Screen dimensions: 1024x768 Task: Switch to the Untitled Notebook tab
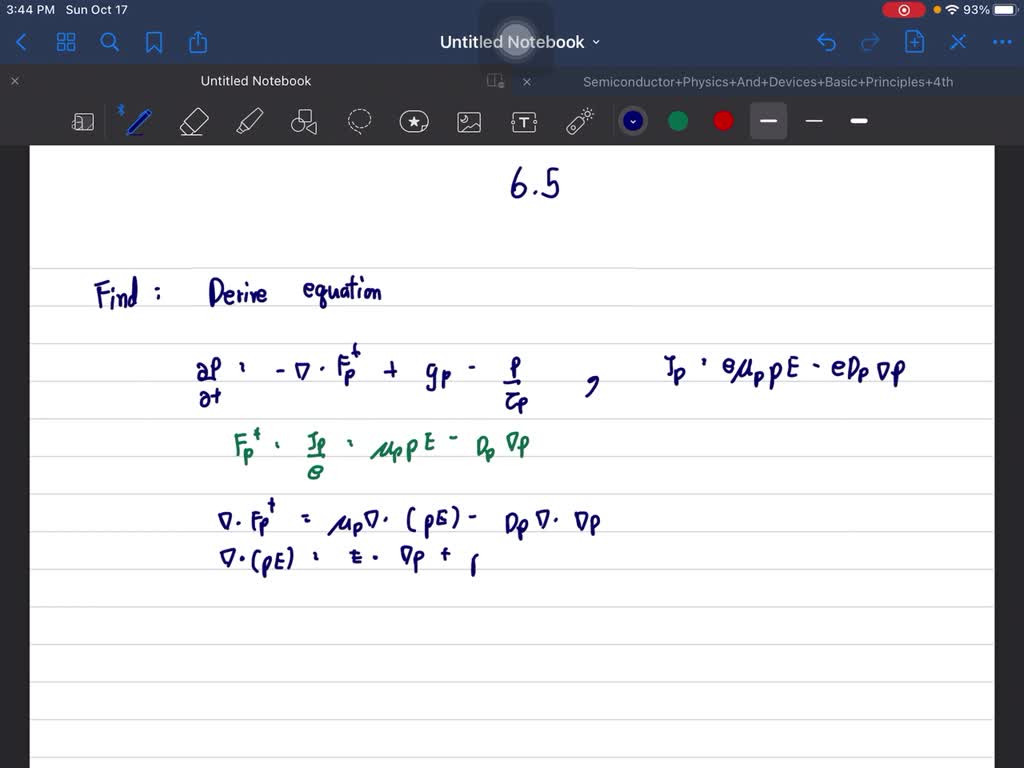tap(255, 81)
